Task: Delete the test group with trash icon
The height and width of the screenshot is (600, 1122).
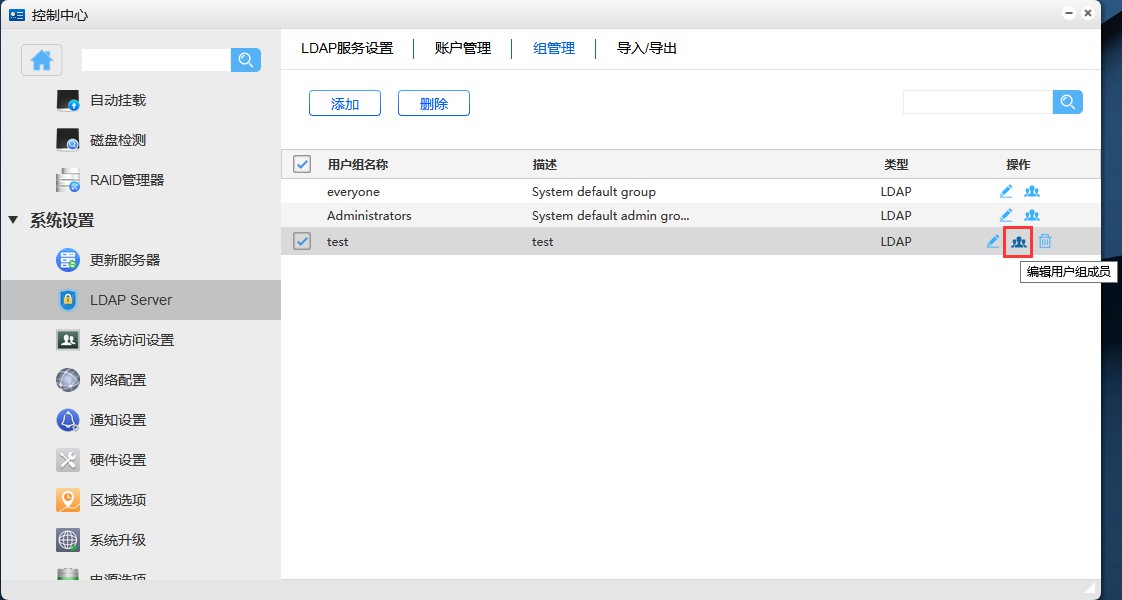Action: coord(1045,241)
